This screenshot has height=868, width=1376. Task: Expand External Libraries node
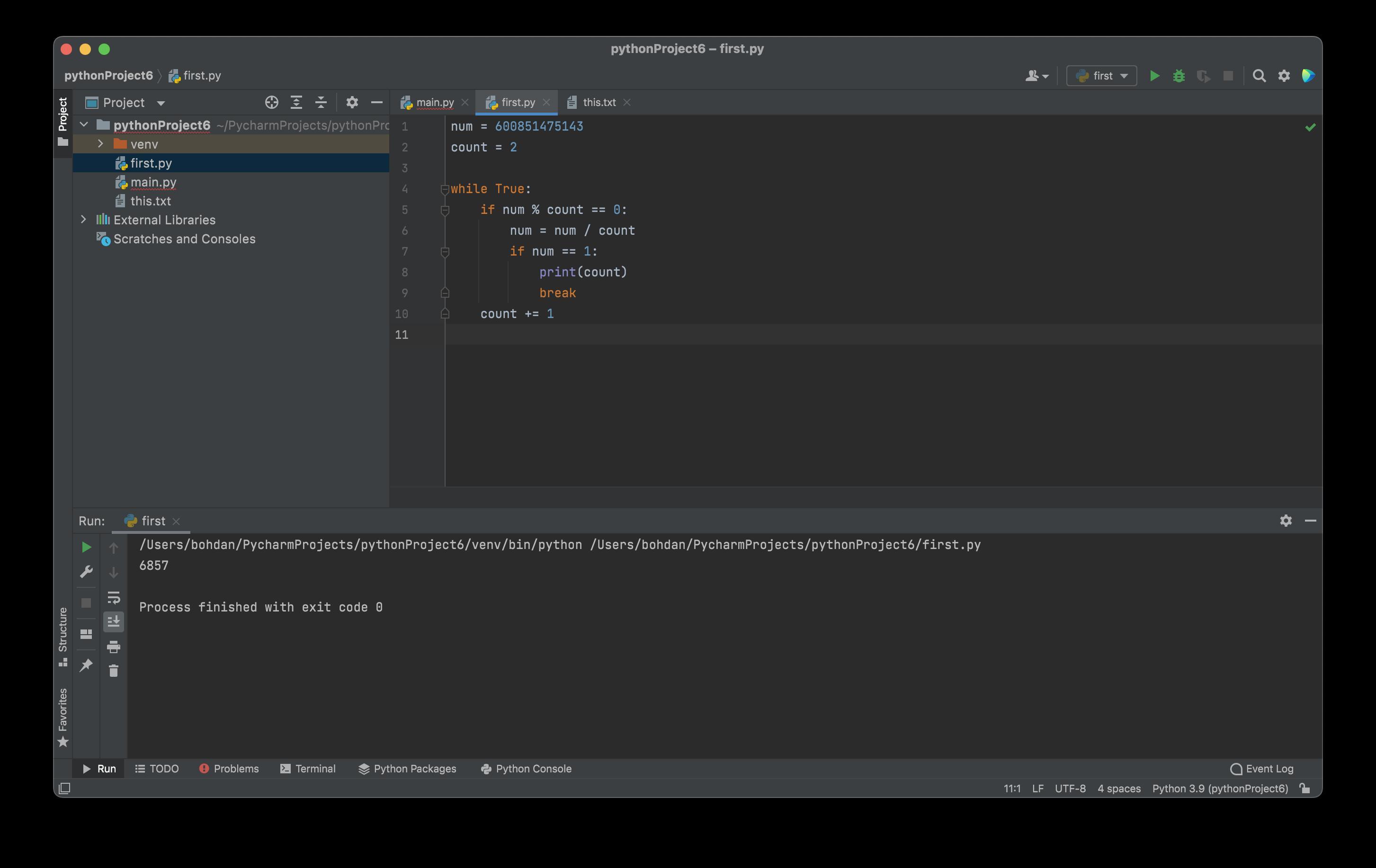pyautogui.click(x=83, y=220)
